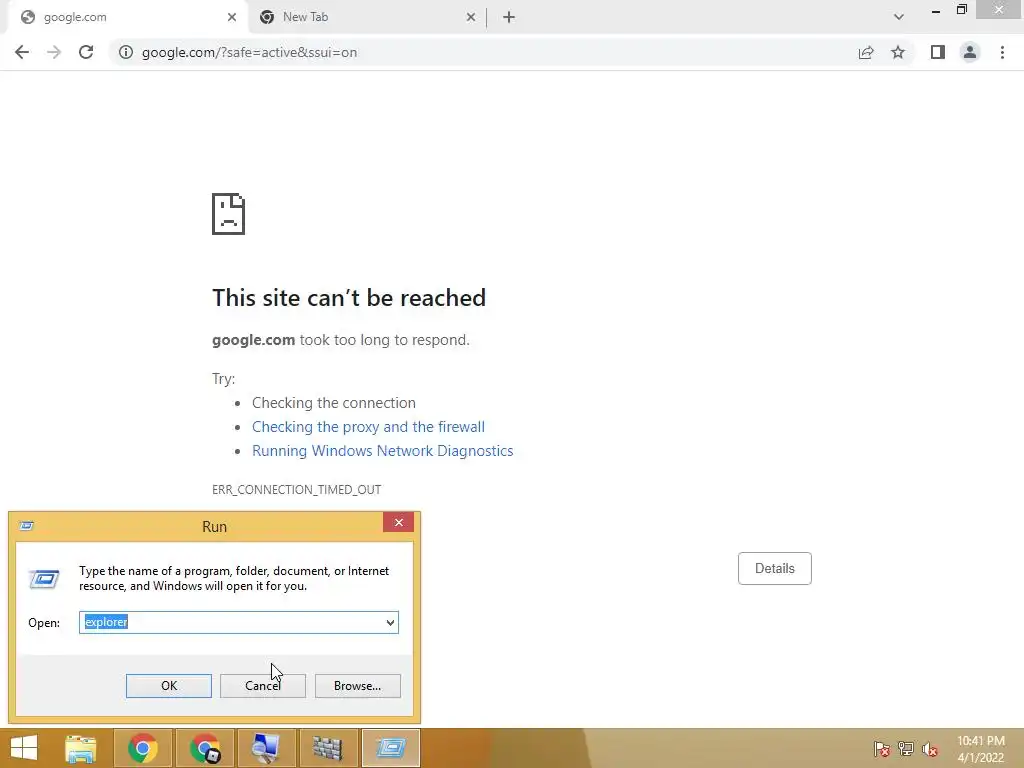Cancel the Run dialog

point(263,686)
